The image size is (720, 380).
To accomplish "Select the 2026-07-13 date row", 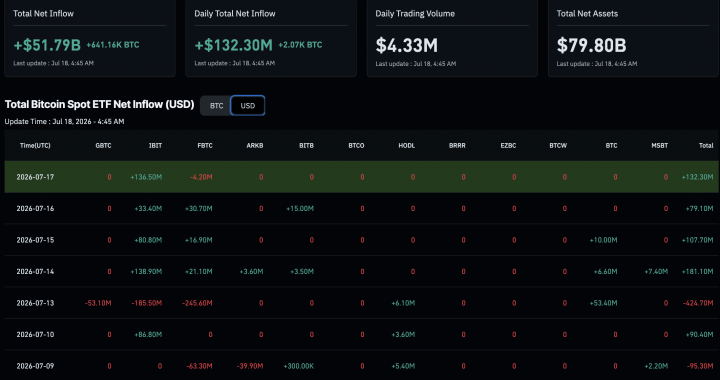I will click(362, 303).
